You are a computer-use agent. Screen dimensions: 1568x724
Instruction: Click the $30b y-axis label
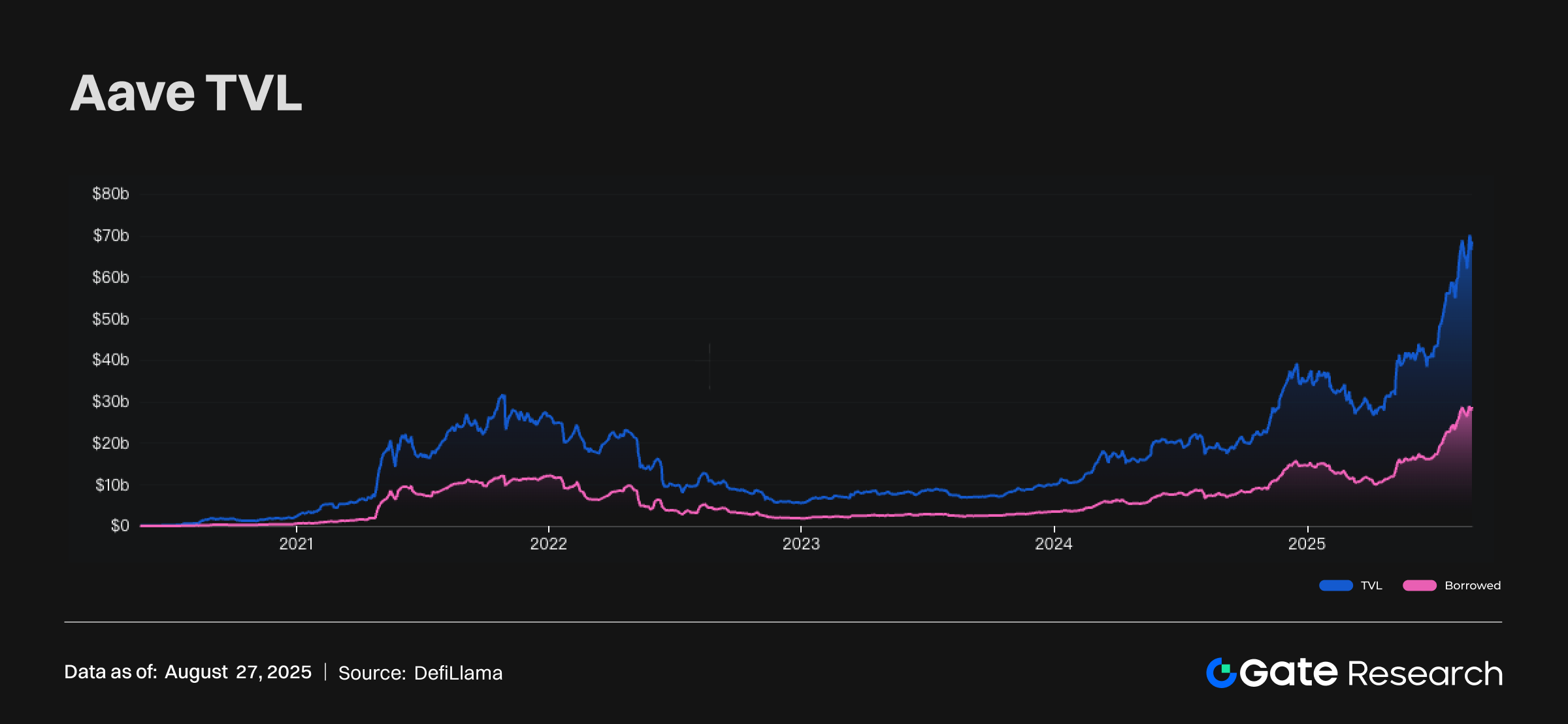110,402
